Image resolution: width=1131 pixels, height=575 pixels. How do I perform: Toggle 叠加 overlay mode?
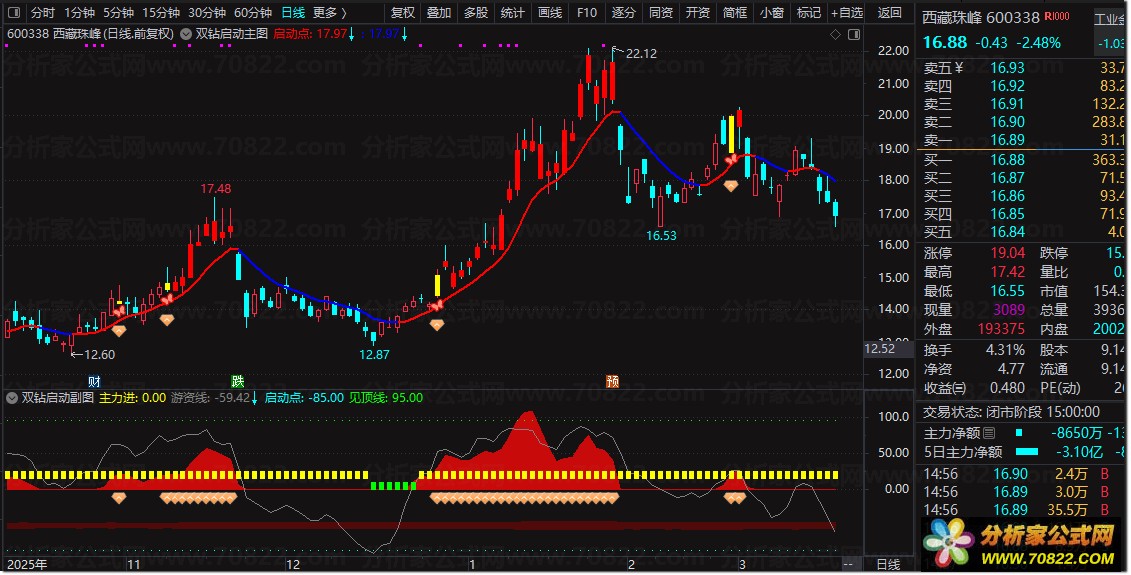pyautogui.click(x=438, y=13)
